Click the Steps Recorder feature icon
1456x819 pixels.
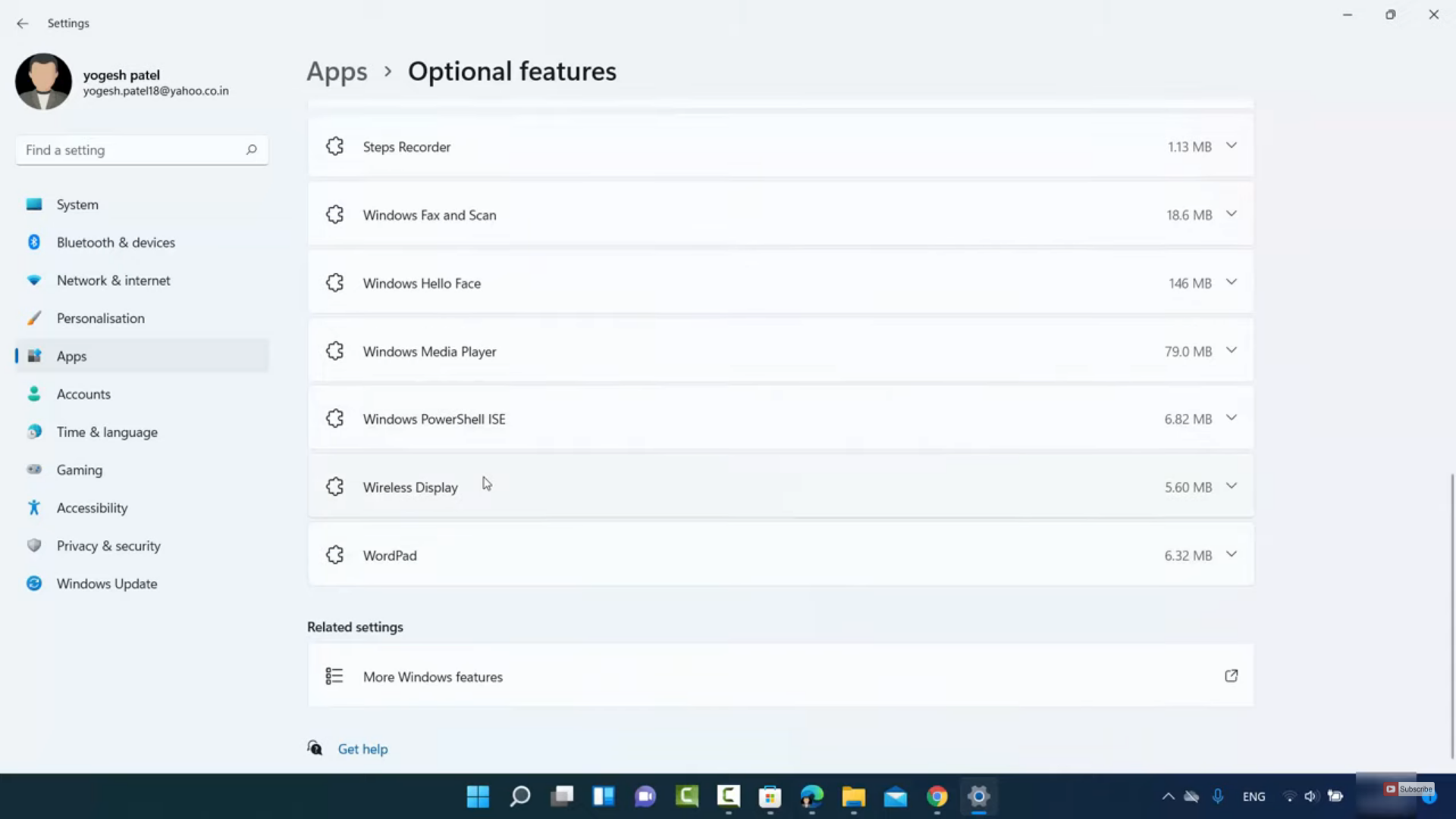[334, 146]
